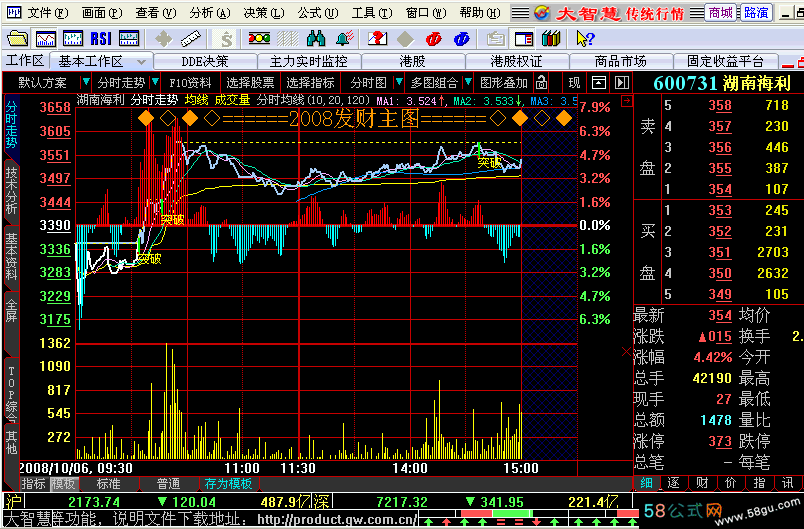Open the 公式(U) menu
Image resolution: width=804 pixels, height=529 pixels.
[x=318, y=13]
